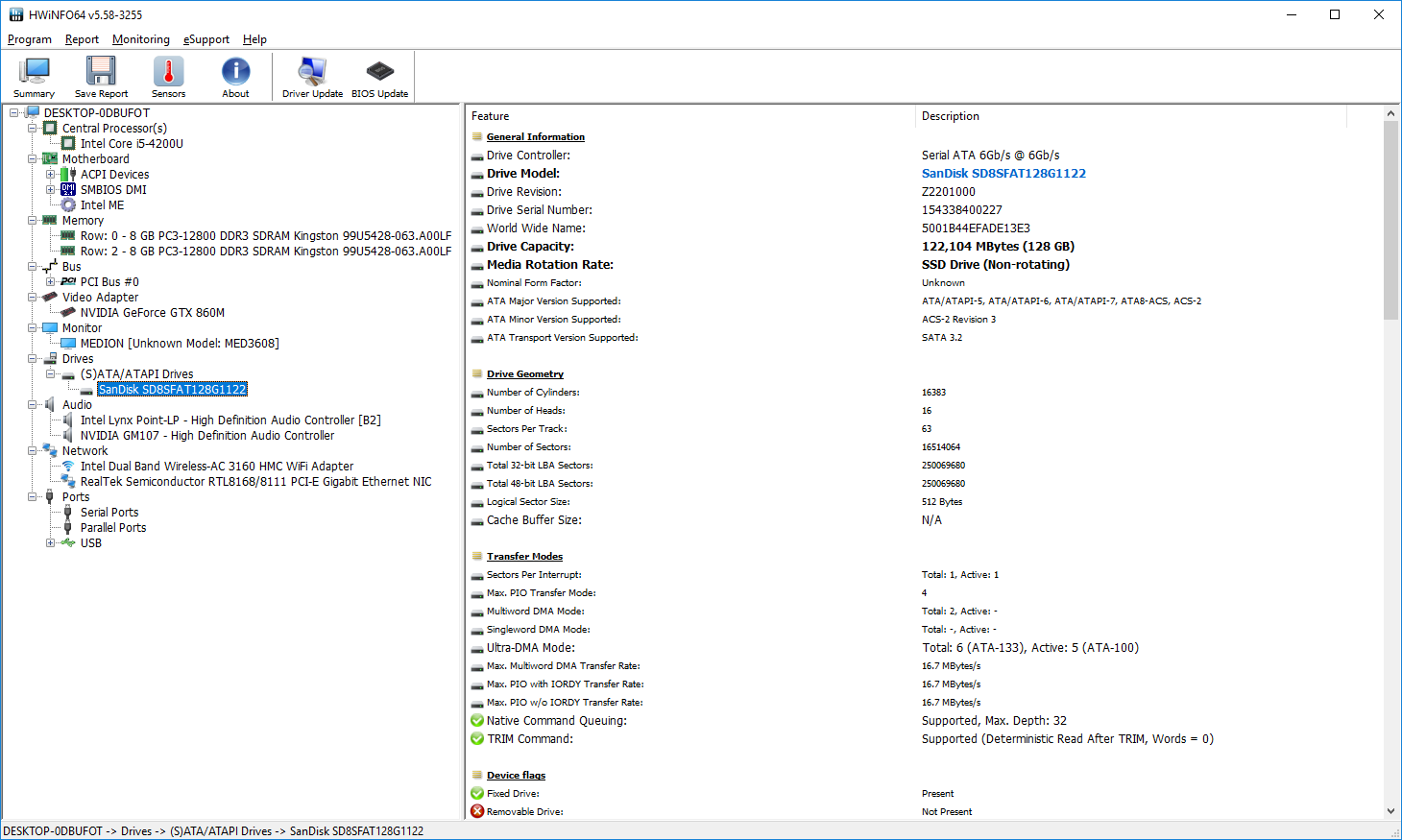Click the Row: 0 memory module icon

pyautogui.click(x=68, y=235)
